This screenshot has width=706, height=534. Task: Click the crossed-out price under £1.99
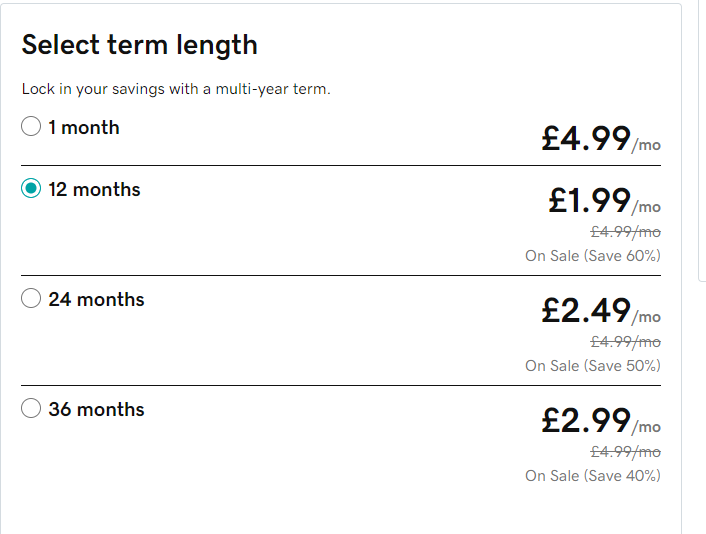click(625, 232)
